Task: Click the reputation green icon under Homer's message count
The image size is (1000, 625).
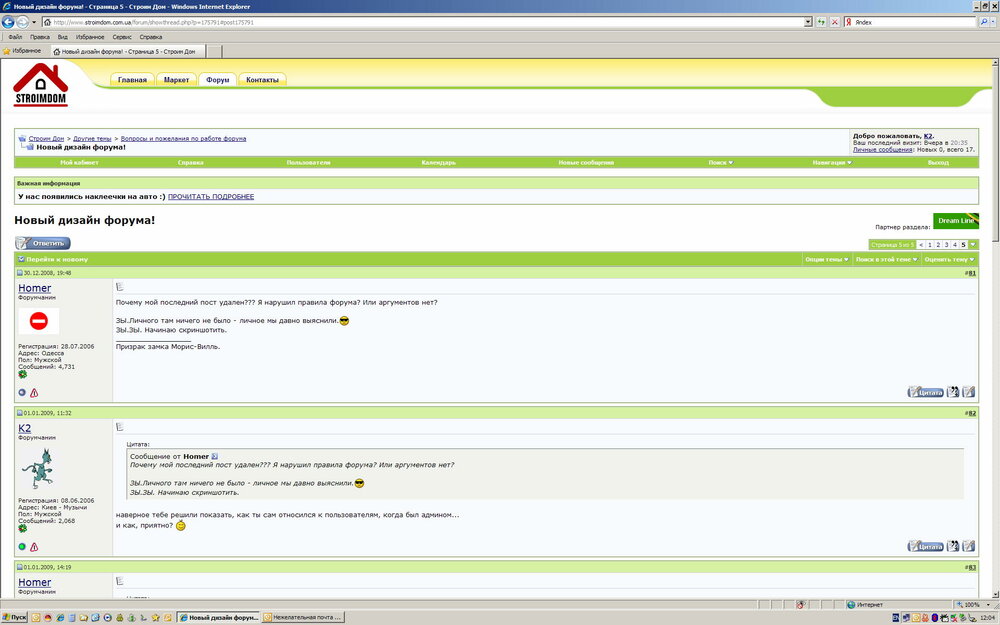Action: pos(22,374)
